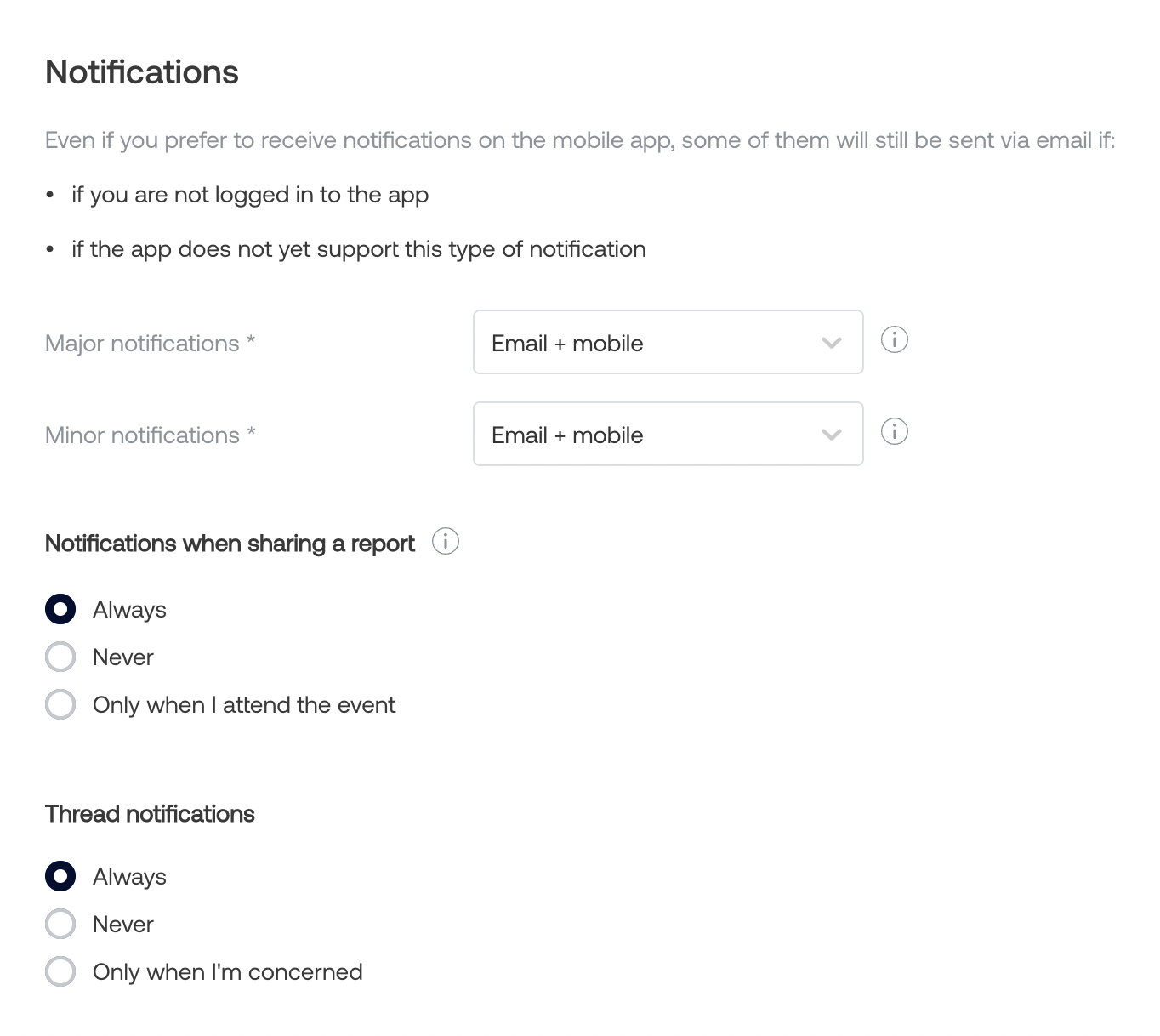The image size is (1160, 1036).
Task: Click the intro text about mobile app notifications
Action: pyautogui.click(x=579, y=140)
